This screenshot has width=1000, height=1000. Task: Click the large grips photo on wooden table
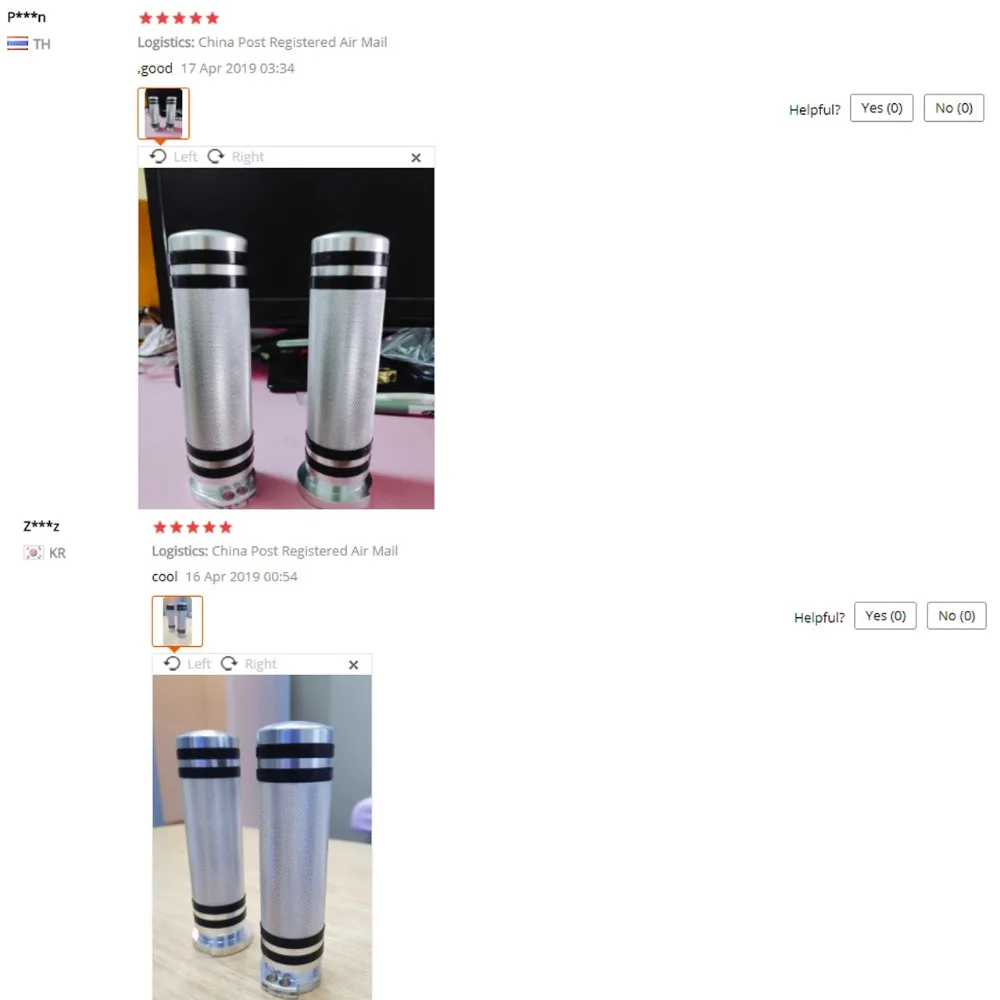262,837
